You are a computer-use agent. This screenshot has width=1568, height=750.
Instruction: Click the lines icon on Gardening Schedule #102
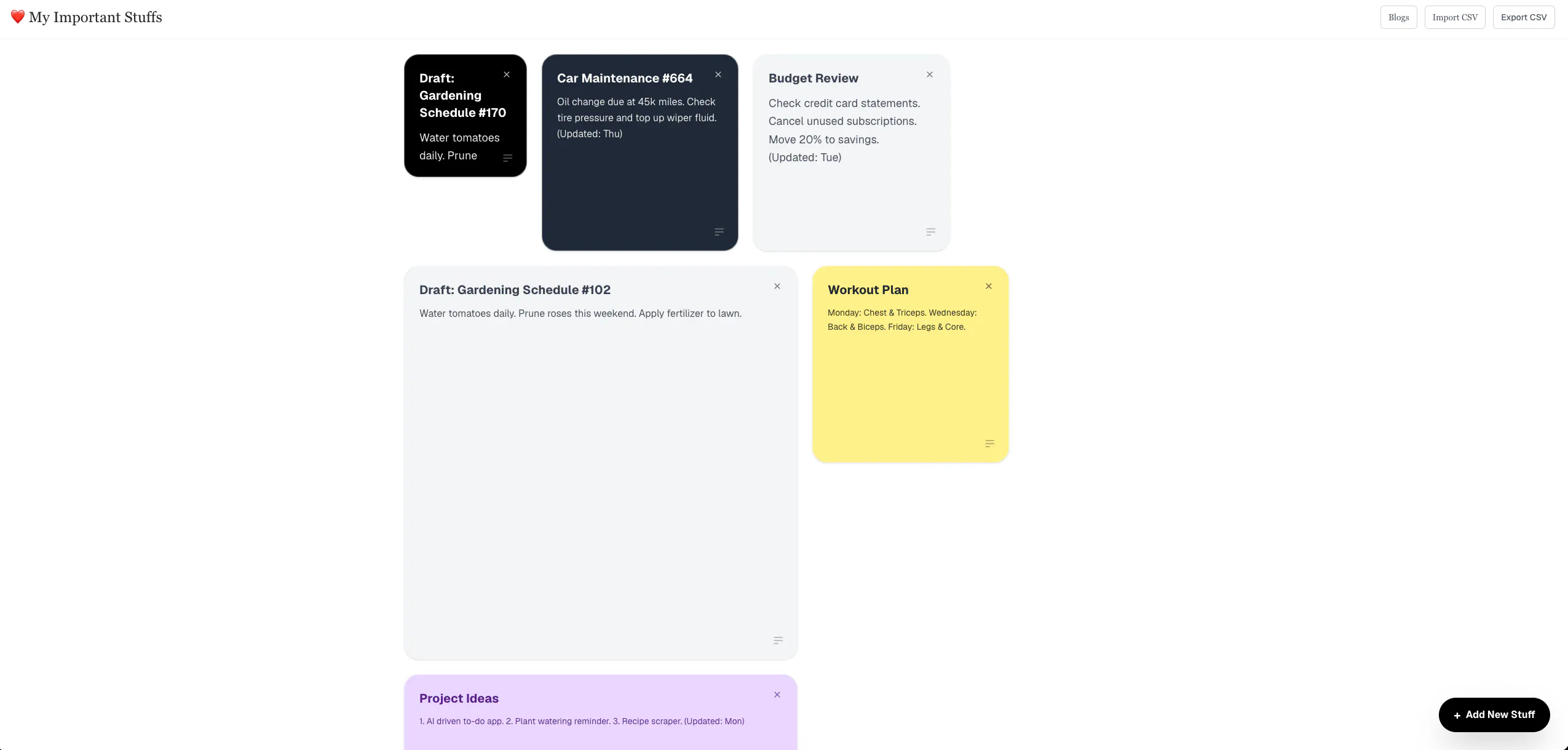click(778, 640)
